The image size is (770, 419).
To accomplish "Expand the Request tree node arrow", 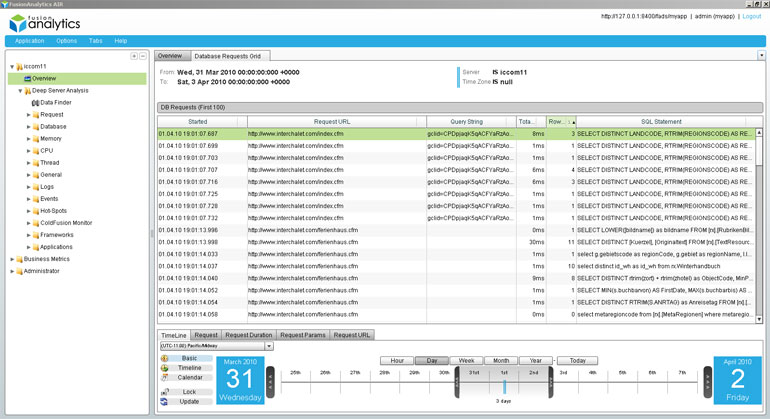I will (x=28, y=115).
